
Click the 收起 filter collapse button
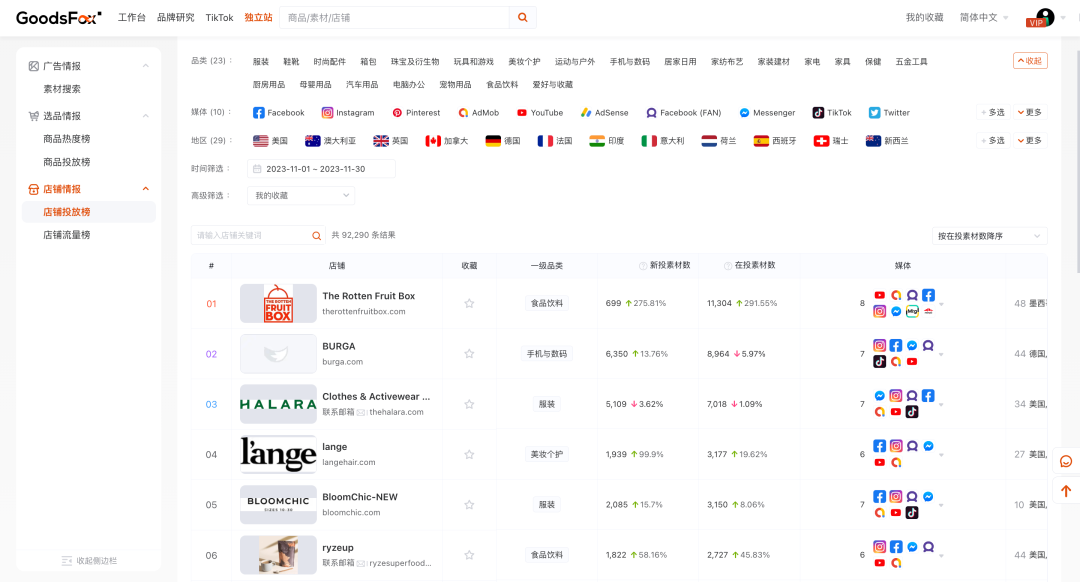point(1030,61)
